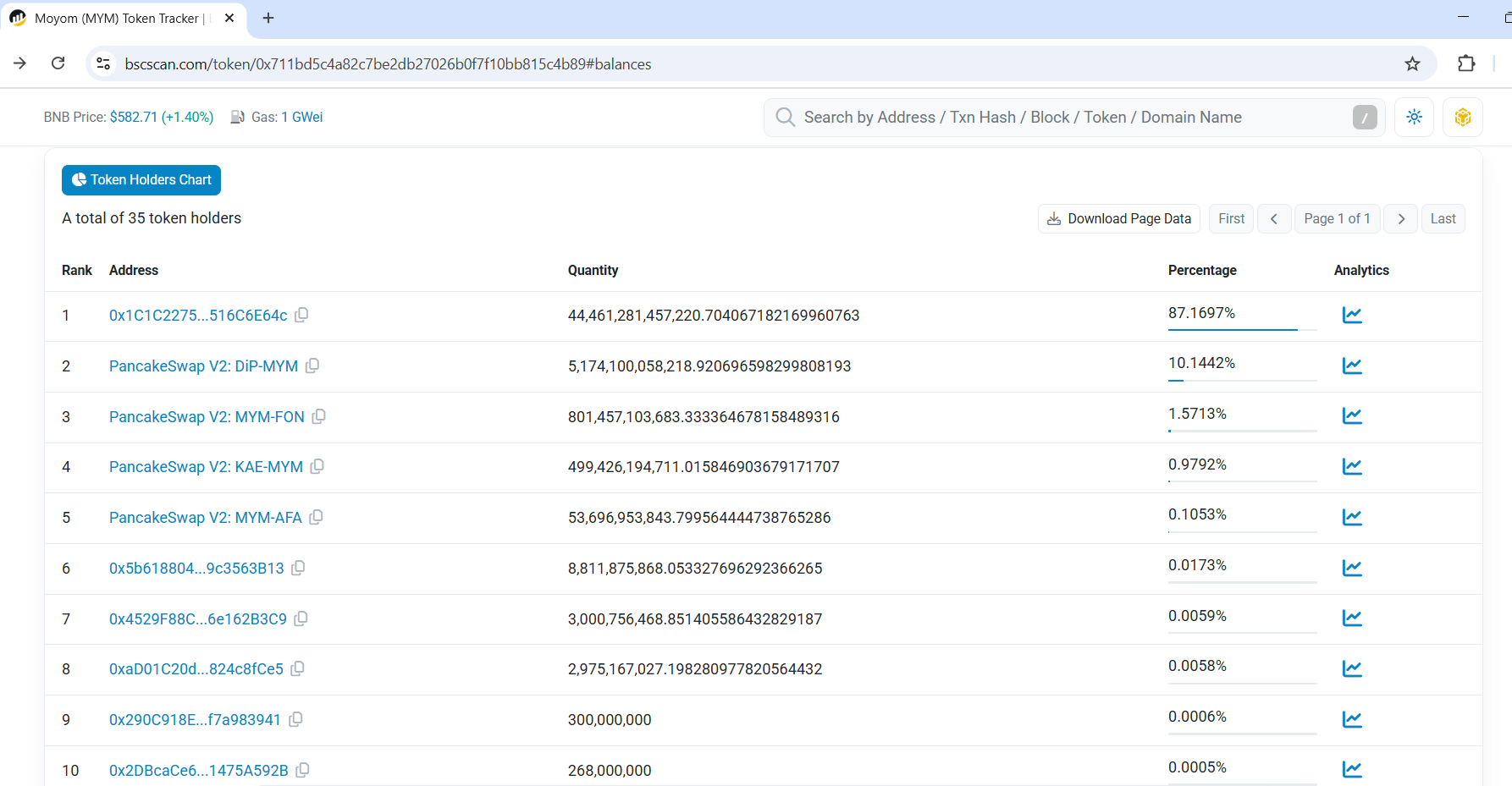Viewport: 1512px width, 786px height.
Task: Copy the PancakeSwap V2: MYM-AFA address
Action: 317,517
